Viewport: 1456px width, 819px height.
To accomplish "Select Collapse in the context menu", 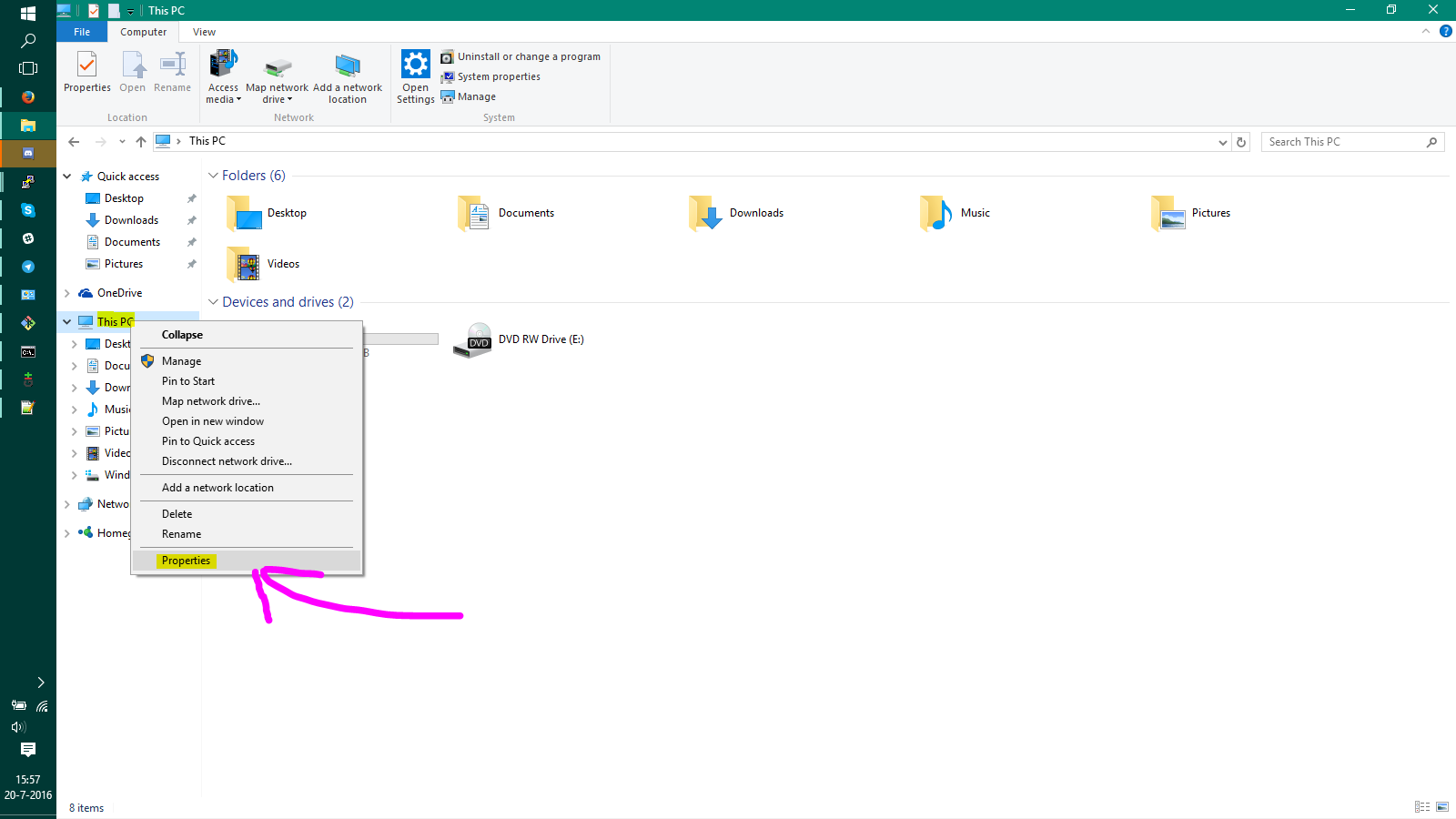I will click(x=247, y=335).
